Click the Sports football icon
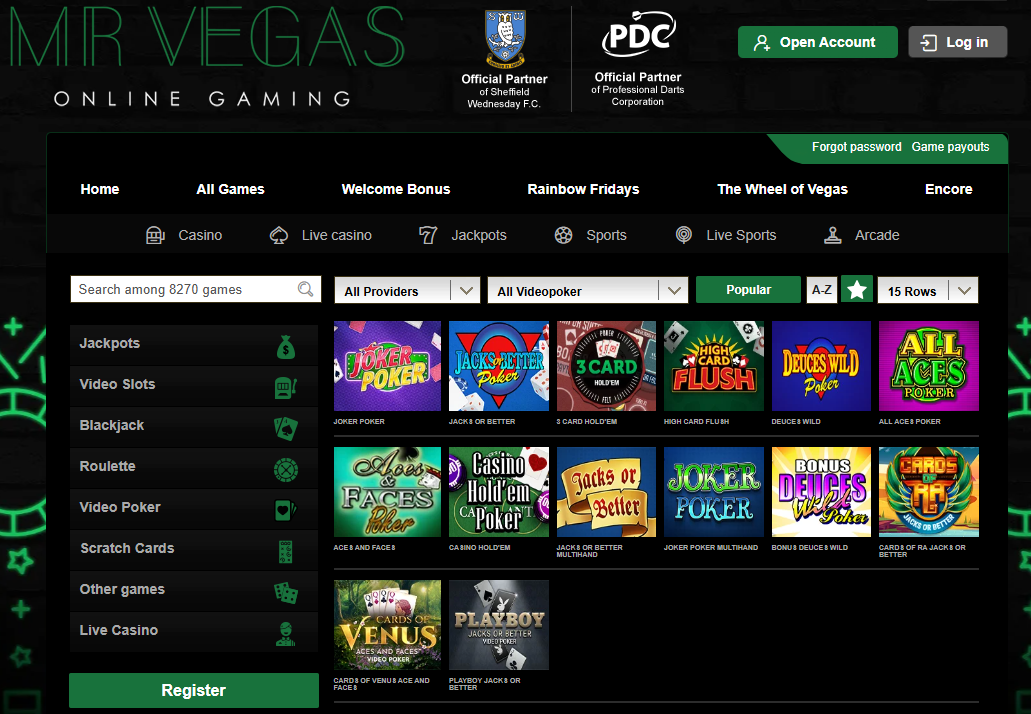Screen dimensions: 1031x714 563,235
